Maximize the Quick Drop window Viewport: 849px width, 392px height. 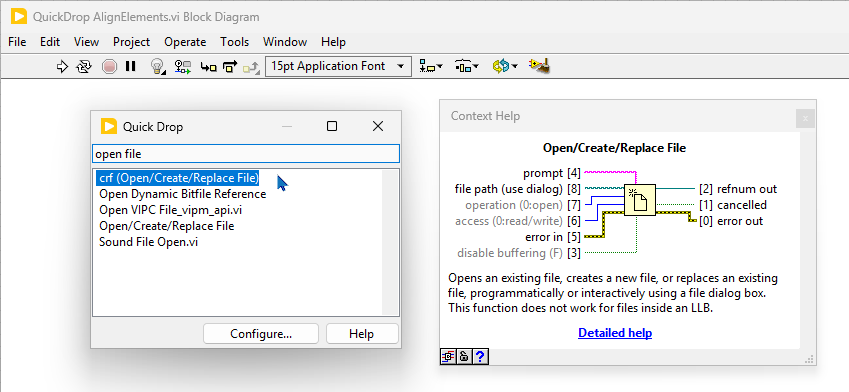[332, 126]
